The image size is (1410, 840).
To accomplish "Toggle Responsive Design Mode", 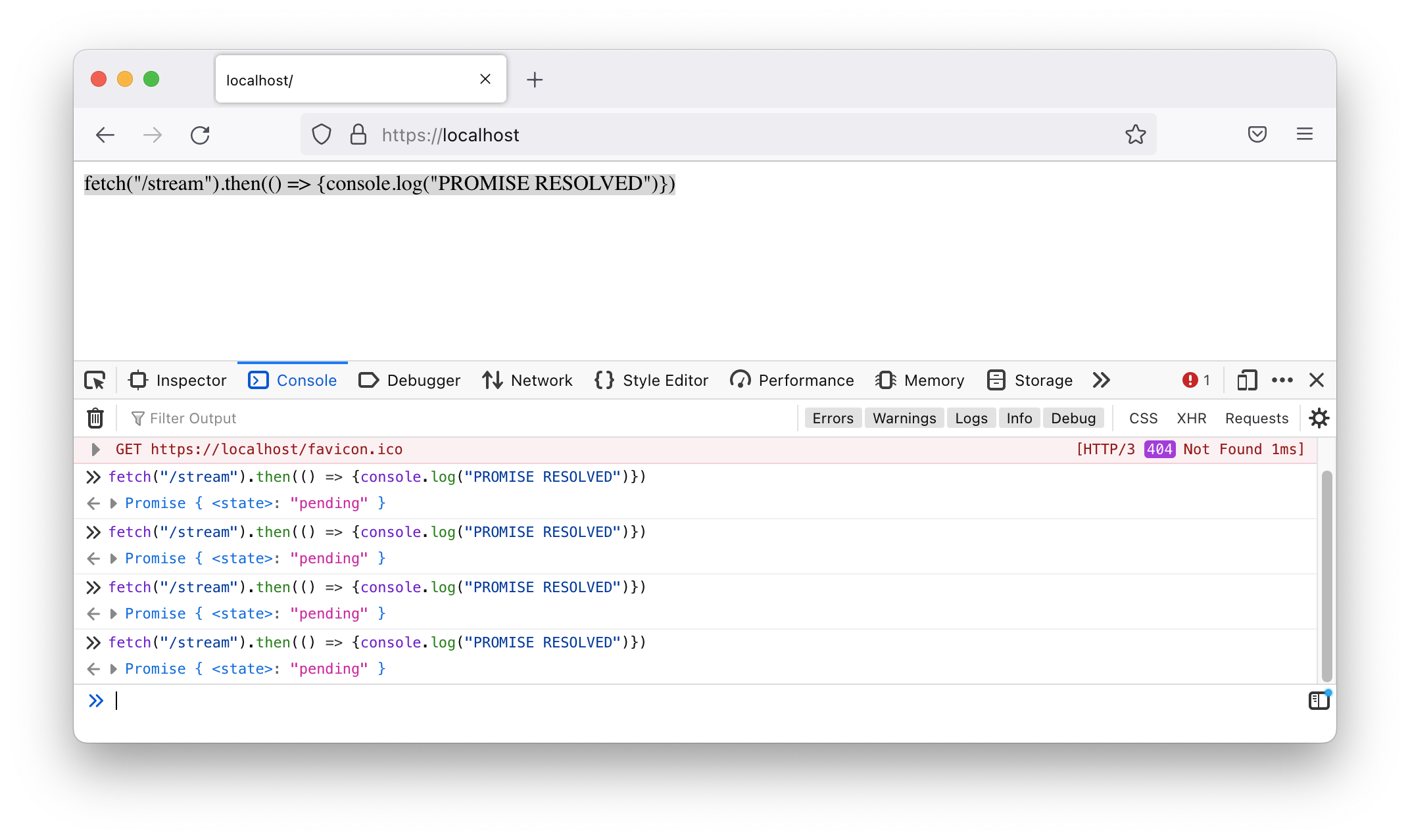I will 1246,380.
